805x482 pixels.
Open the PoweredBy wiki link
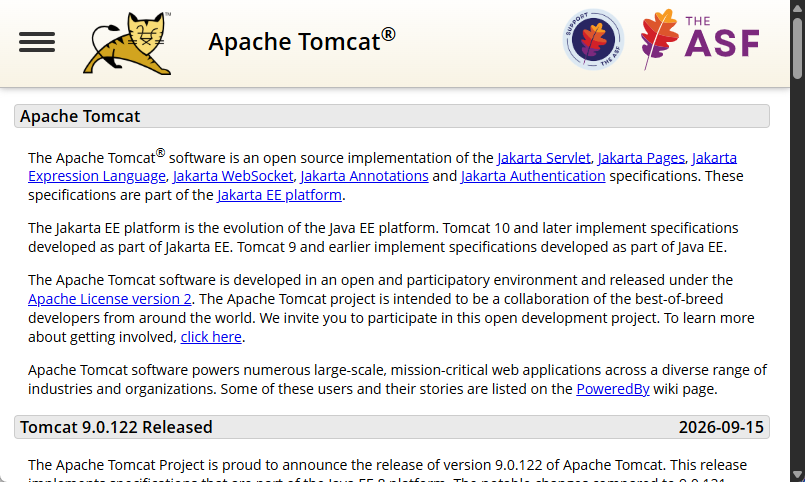pos(613,389)
